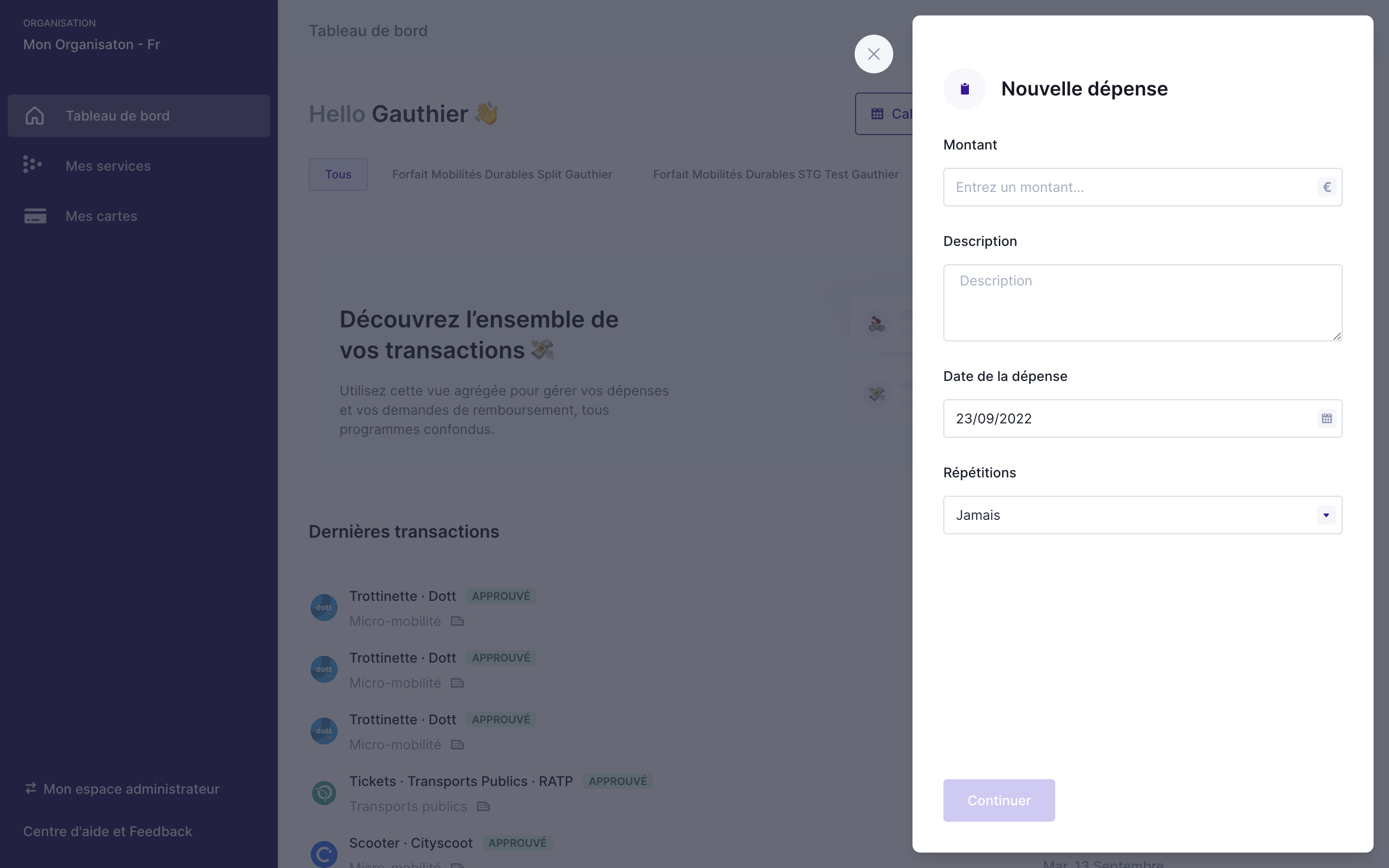Click the clipboard icon beside Nouvelle dépense
The width and height of the screenshot is (1389, 868).
964,89
